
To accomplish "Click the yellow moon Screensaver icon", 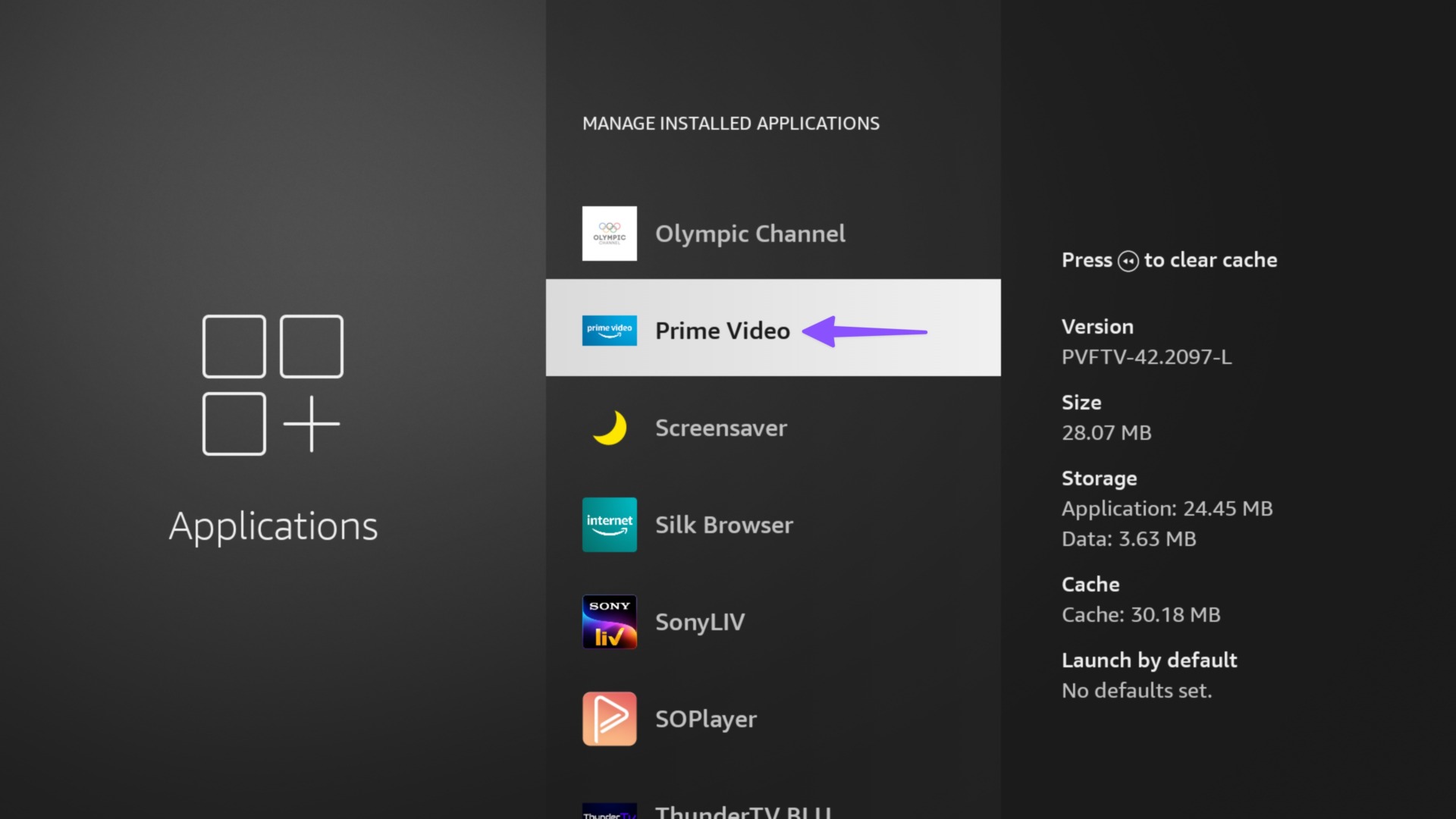I will tap(609, 428).
